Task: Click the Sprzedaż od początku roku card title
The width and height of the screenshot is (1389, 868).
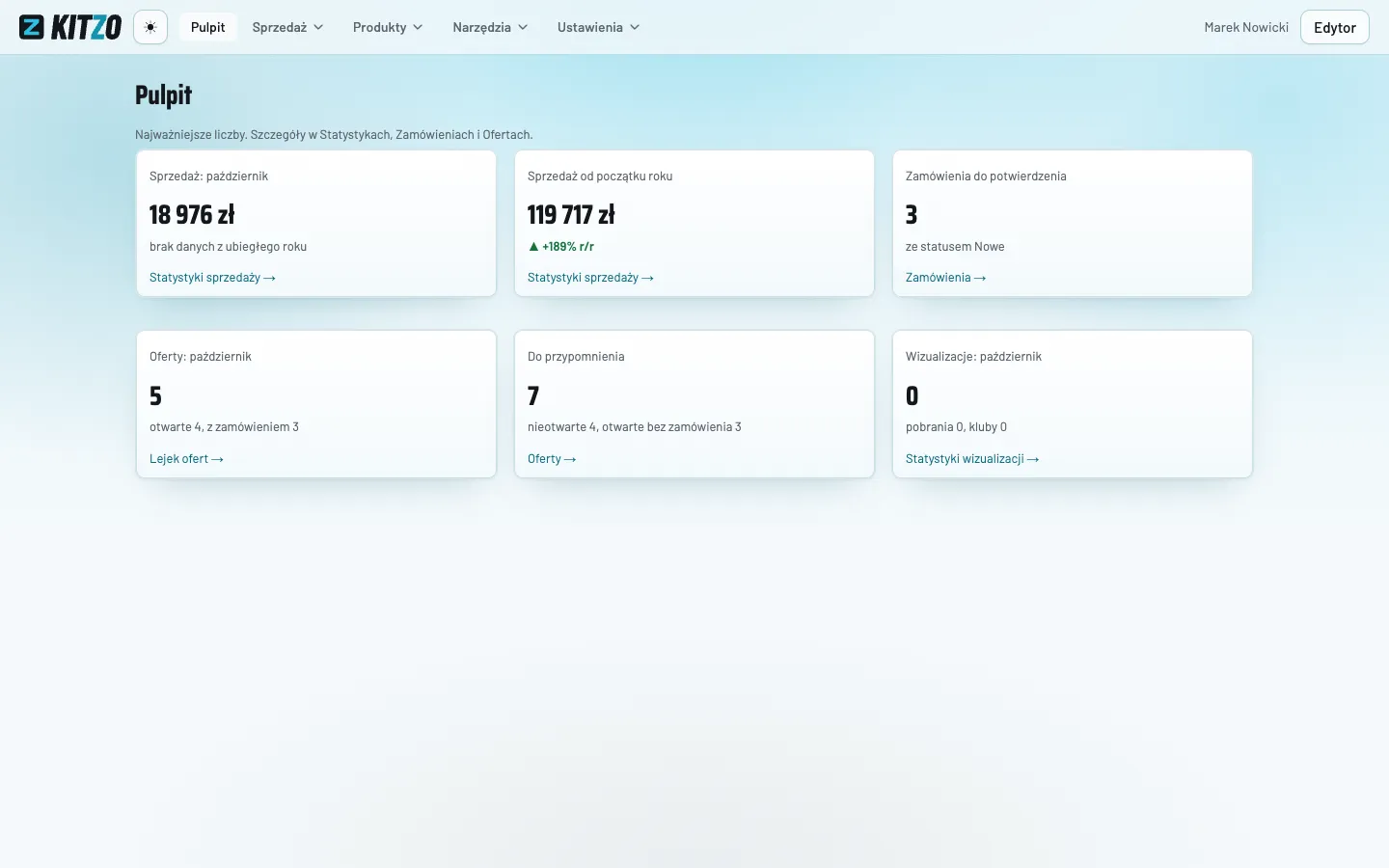Action: pos(600,176)
